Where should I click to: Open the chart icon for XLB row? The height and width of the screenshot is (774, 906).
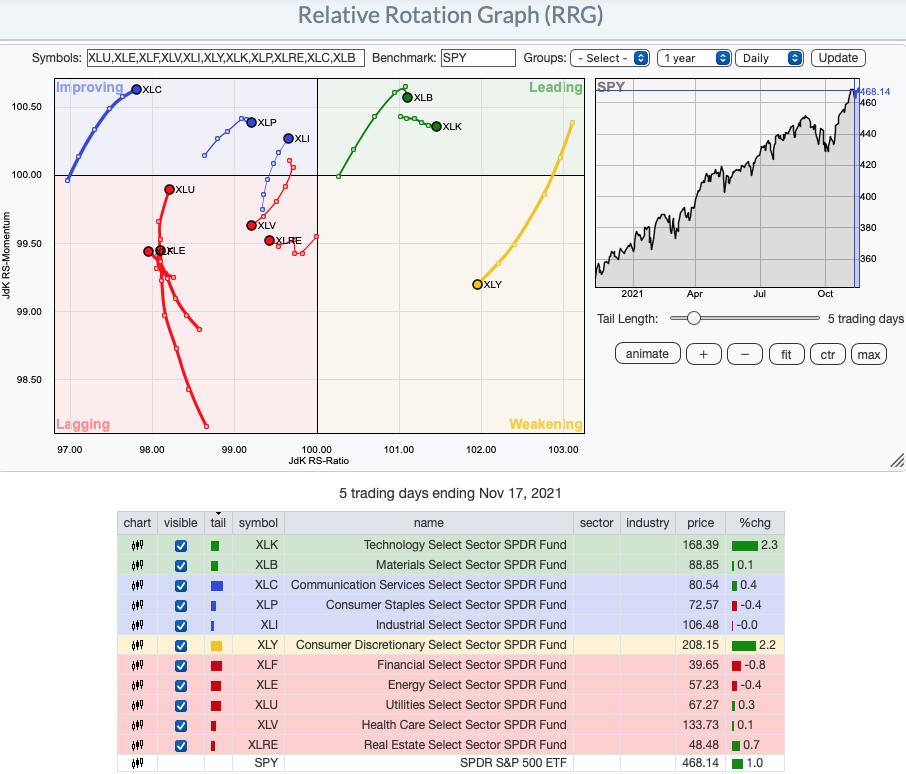pos(137,565)
